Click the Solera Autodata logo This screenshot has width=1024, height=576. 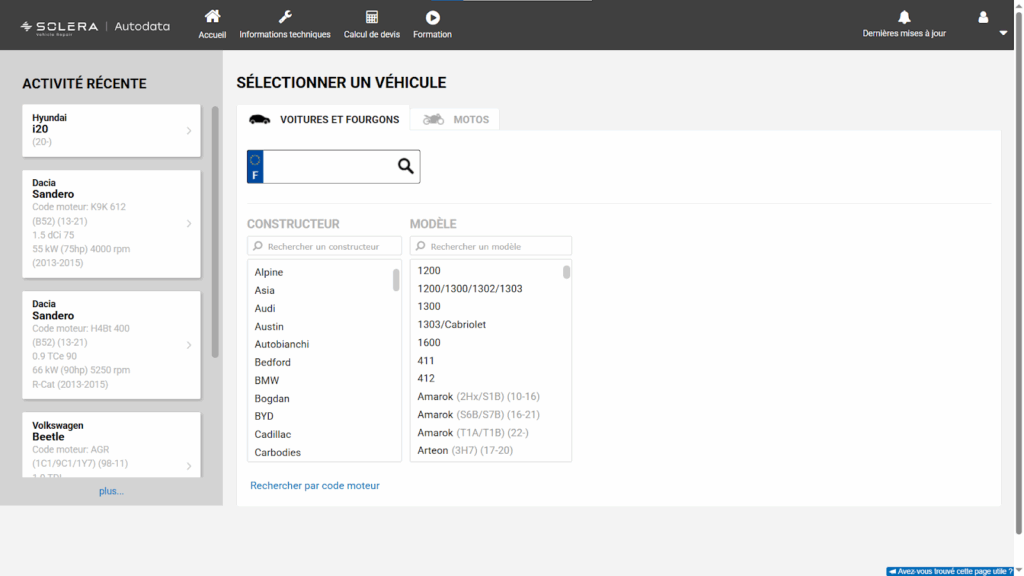pyautogui.click(x=95, y=27)
